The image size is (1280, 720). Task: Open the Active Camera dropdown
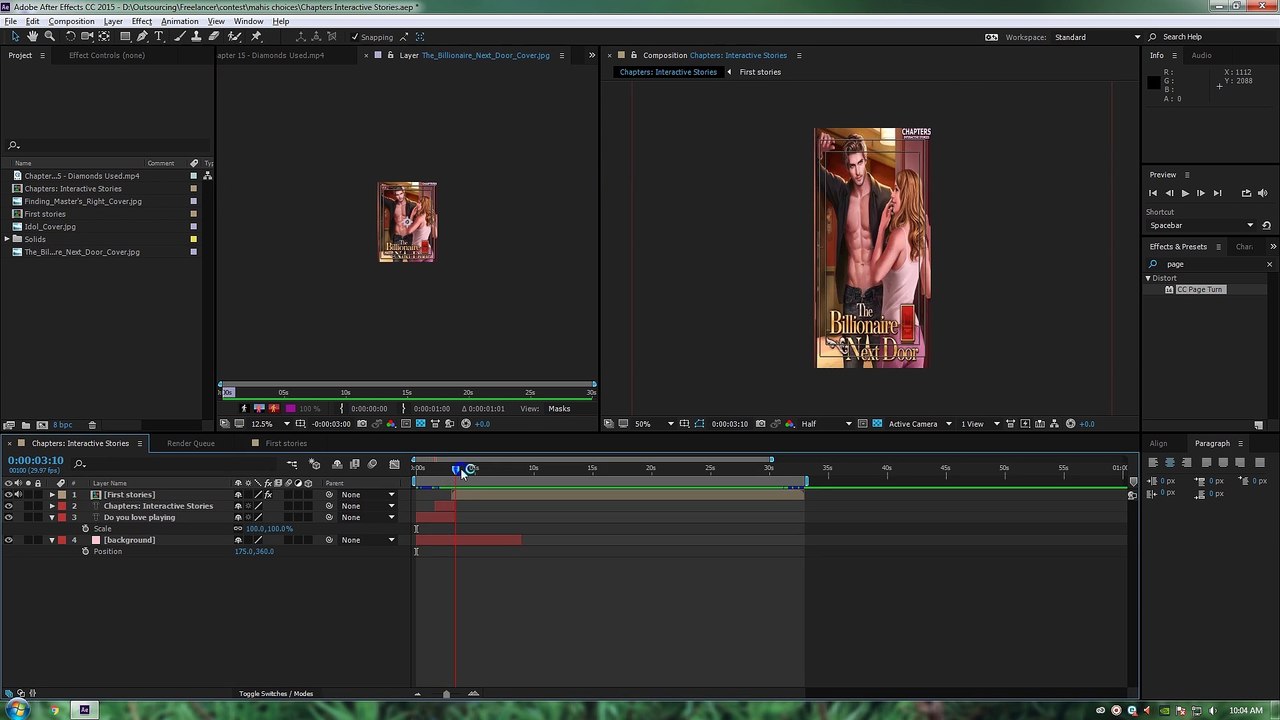(x=920, y=424)
